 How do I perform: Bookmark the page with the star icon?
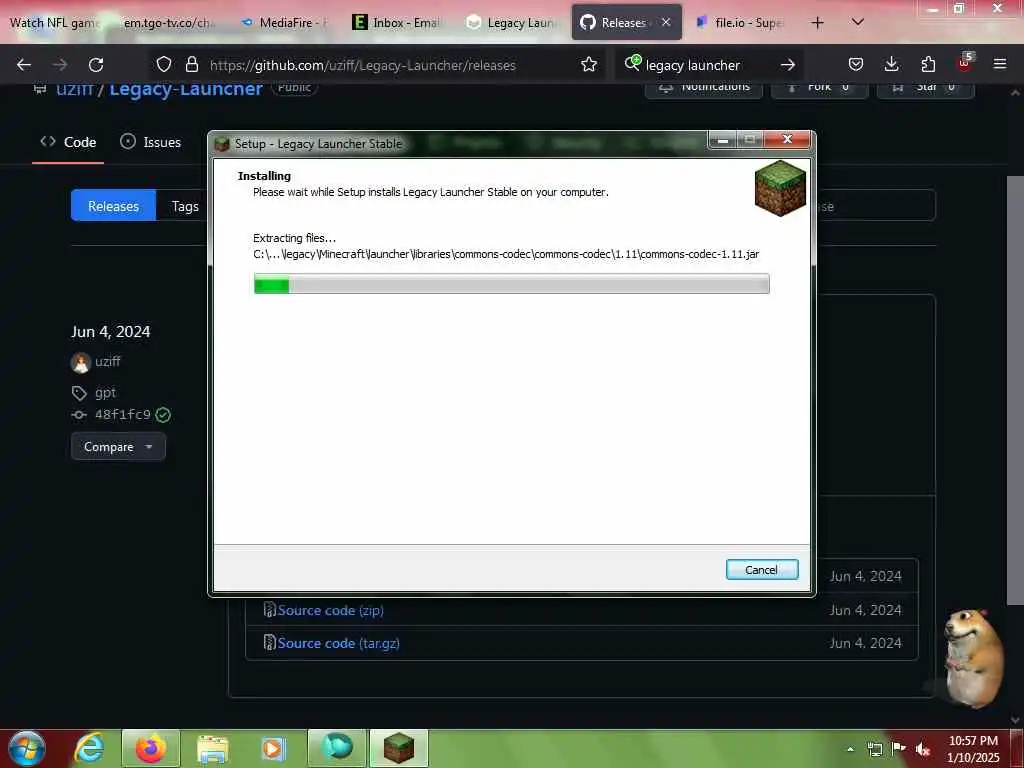click(x=589, y=64)
